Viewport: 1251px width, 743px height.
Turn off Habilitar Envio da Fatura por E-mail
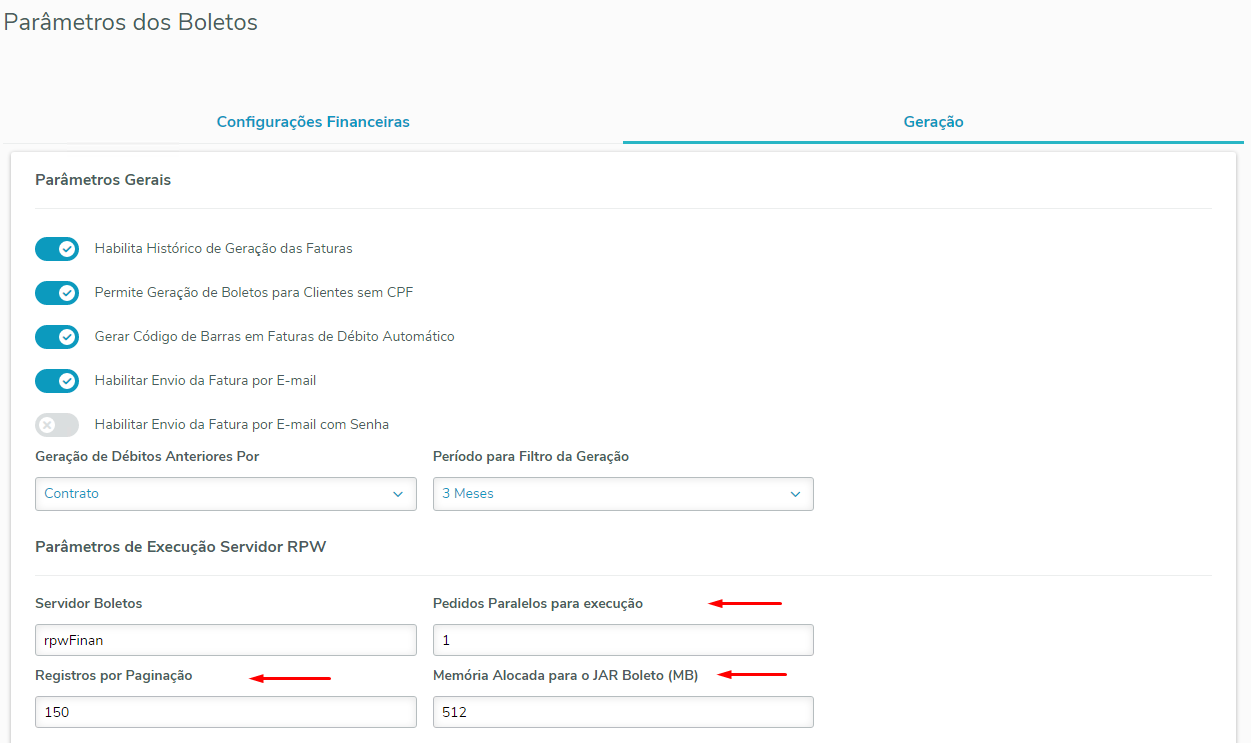tap(57, 381)
